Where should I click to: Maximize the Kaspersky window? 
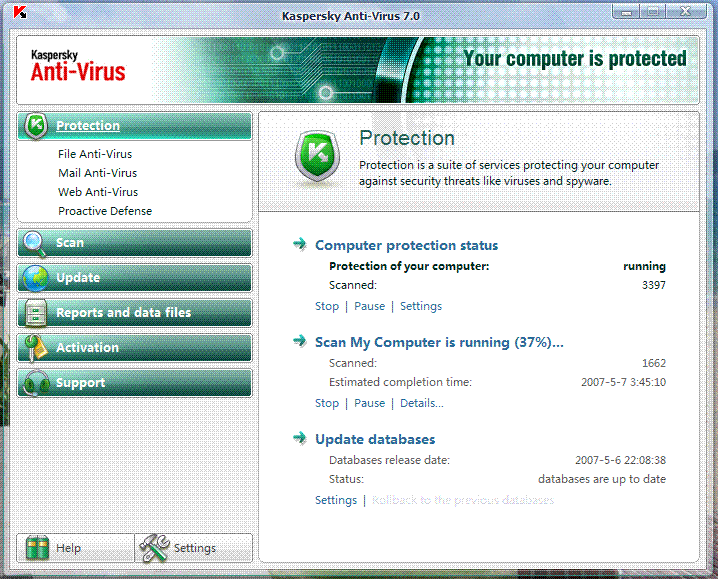pos(653,12)
